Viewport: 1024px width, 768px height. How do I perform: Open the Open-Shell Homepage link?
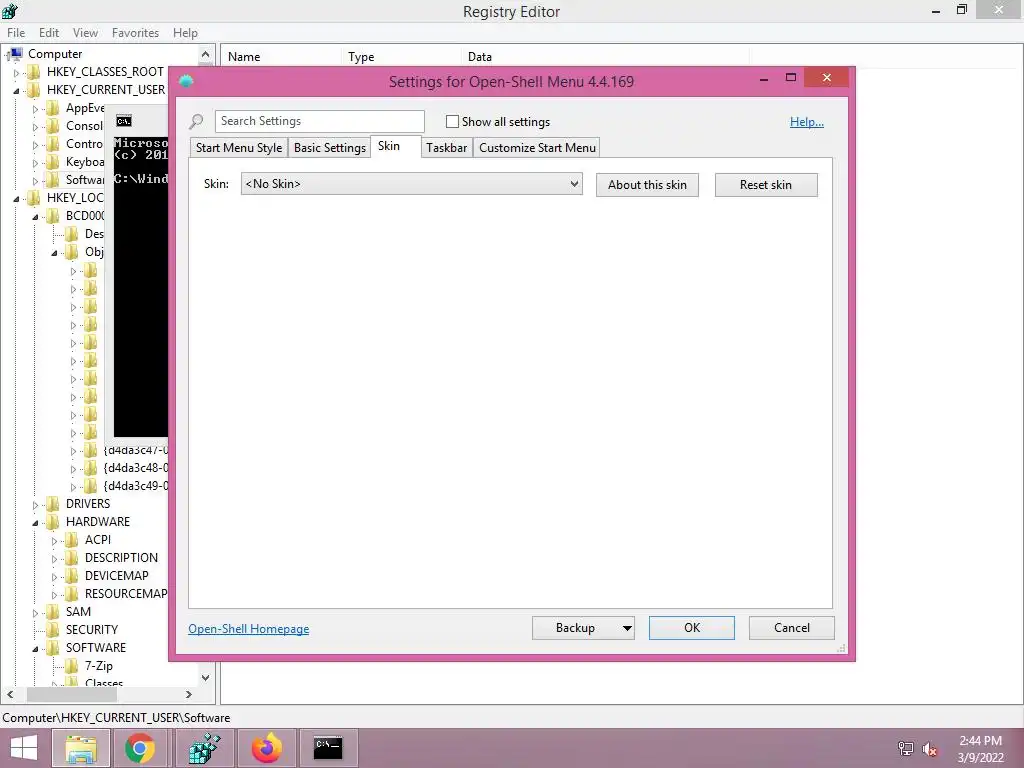249,629
